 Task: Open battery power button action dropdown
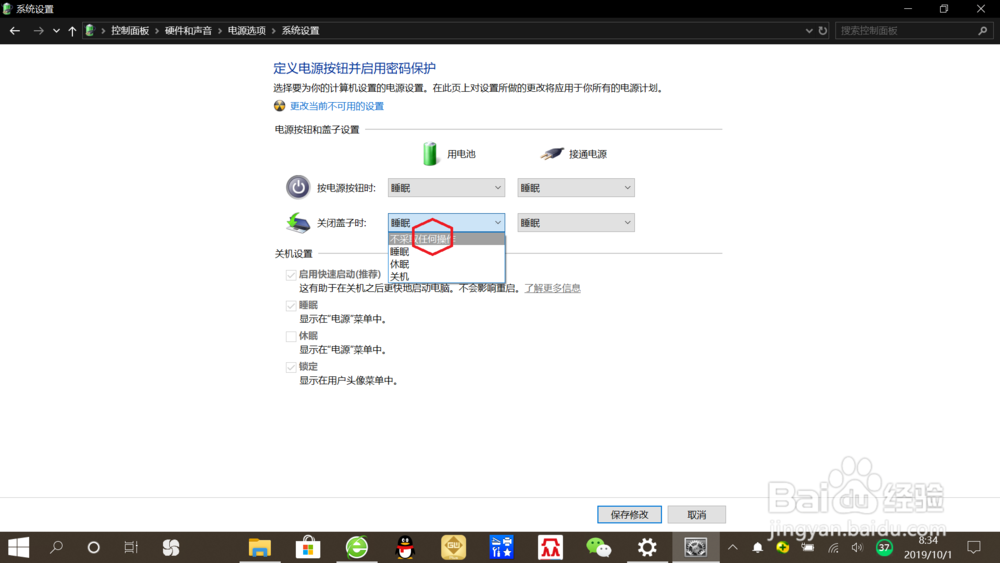click(446, 187)
